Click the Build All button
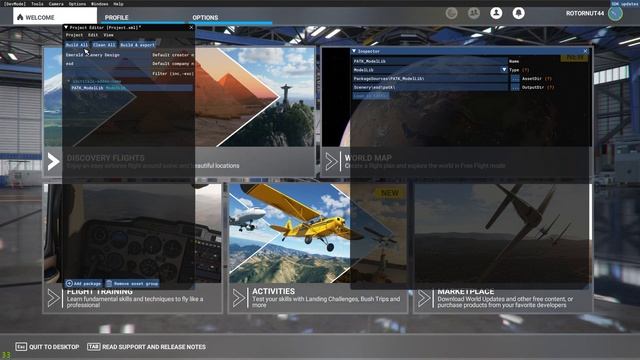The height and width of the screenshot is (360, 640). coord(77,45)
